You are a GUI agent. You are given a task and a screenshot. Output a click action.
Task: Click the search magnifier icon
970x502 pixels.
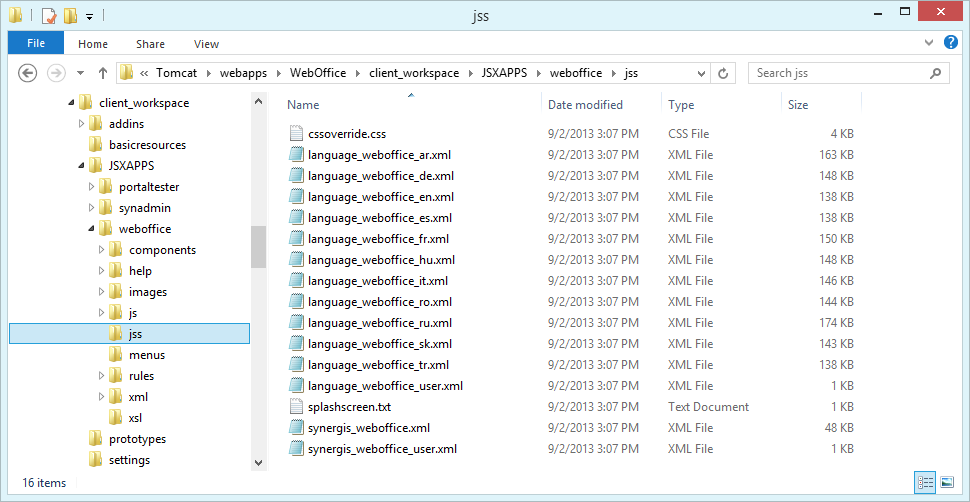coord(935,73)
